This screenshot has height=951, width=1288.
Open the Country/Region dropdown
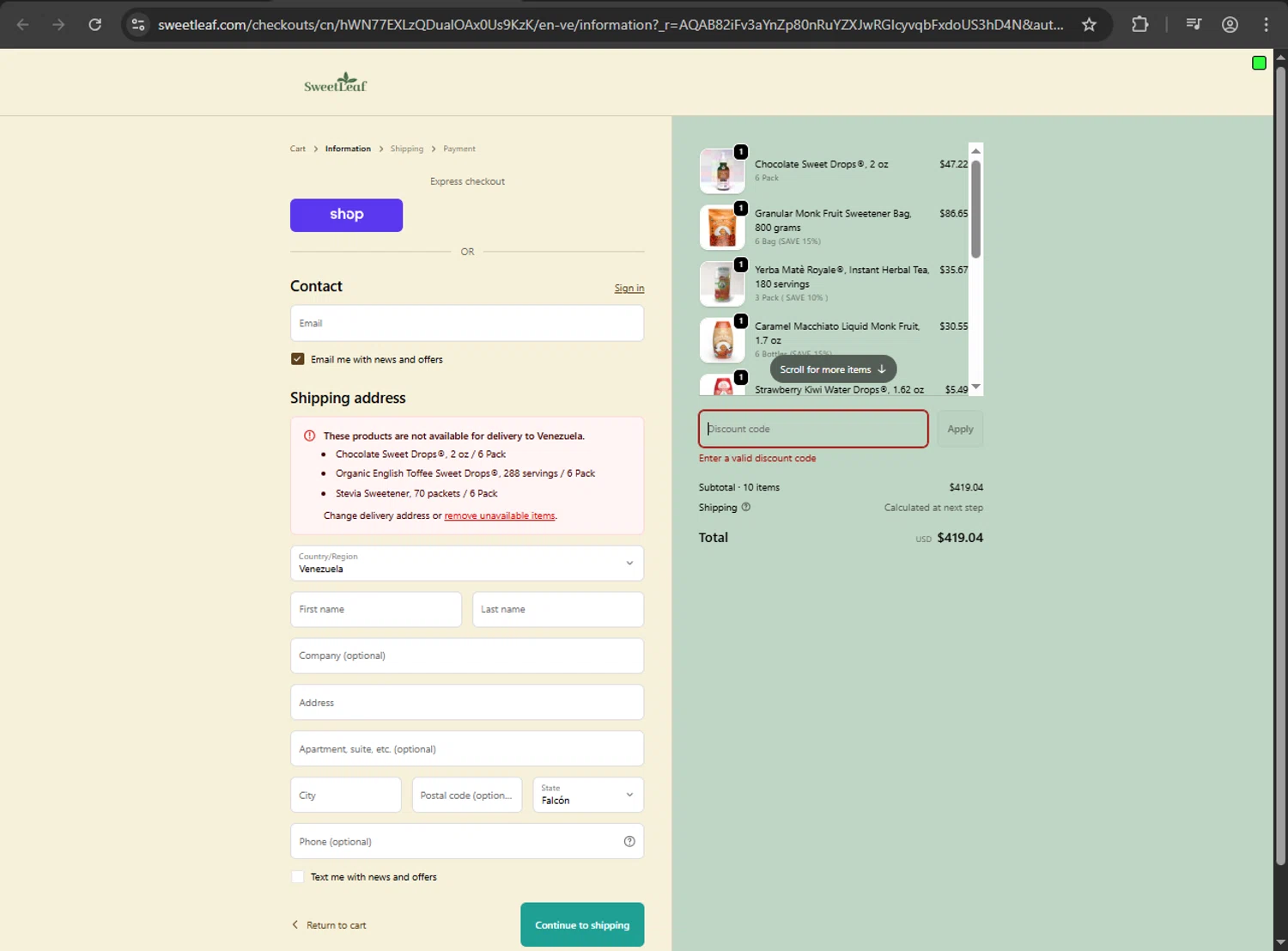click(x=467, y=564)
